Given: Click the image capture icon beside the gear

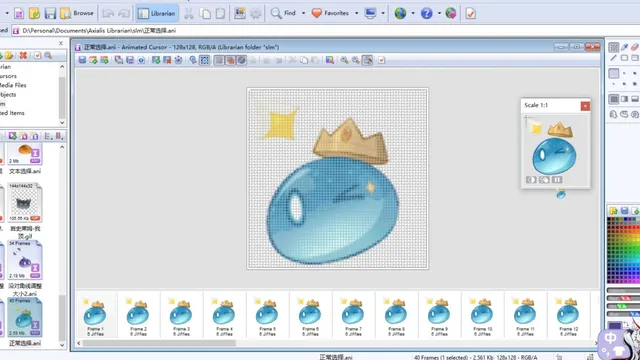Looking at the screenshot, I should tap(240, 13).
